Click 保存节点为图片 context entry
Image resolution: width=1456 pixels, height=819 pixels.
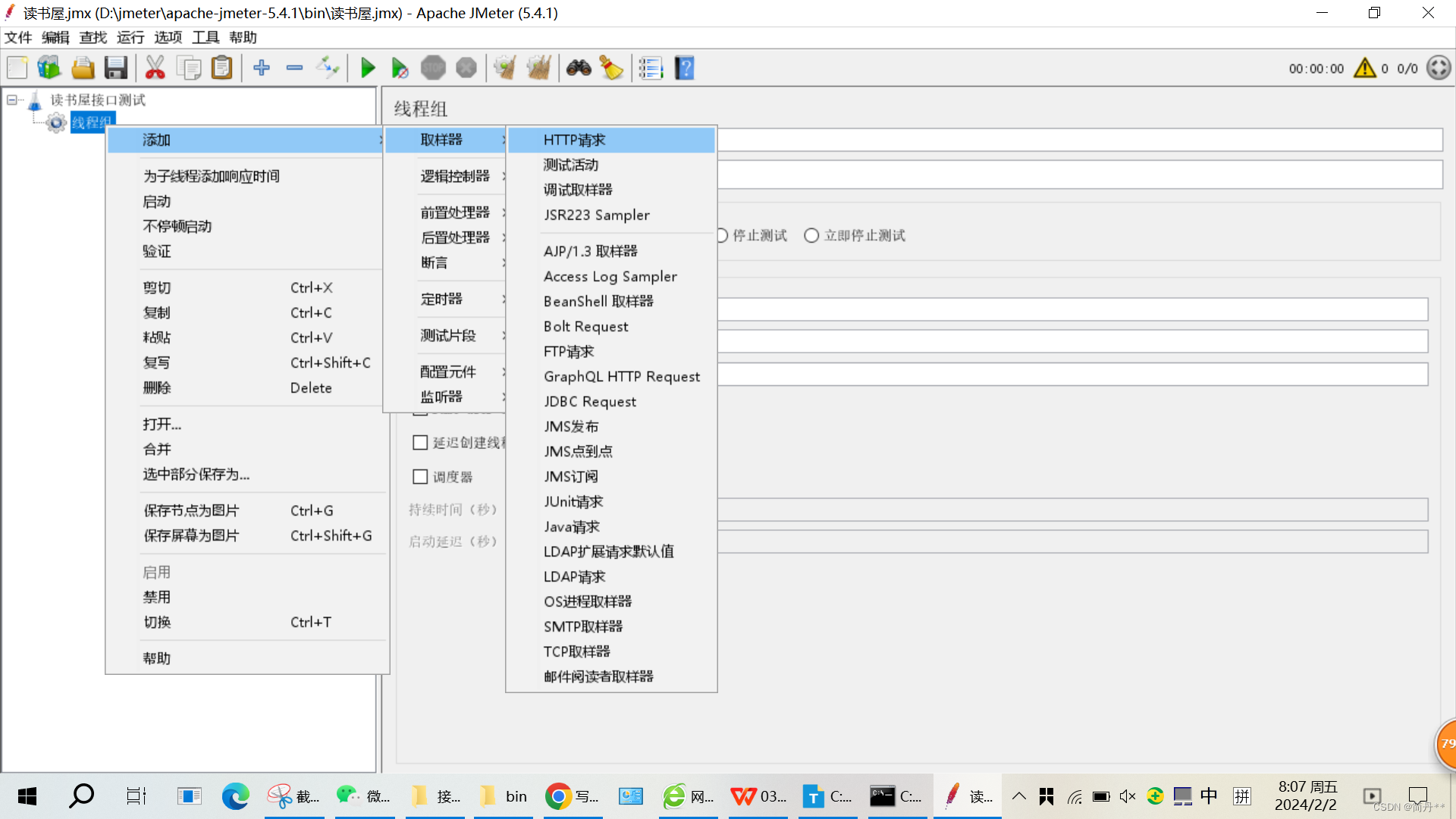click(x=246, y=511)
